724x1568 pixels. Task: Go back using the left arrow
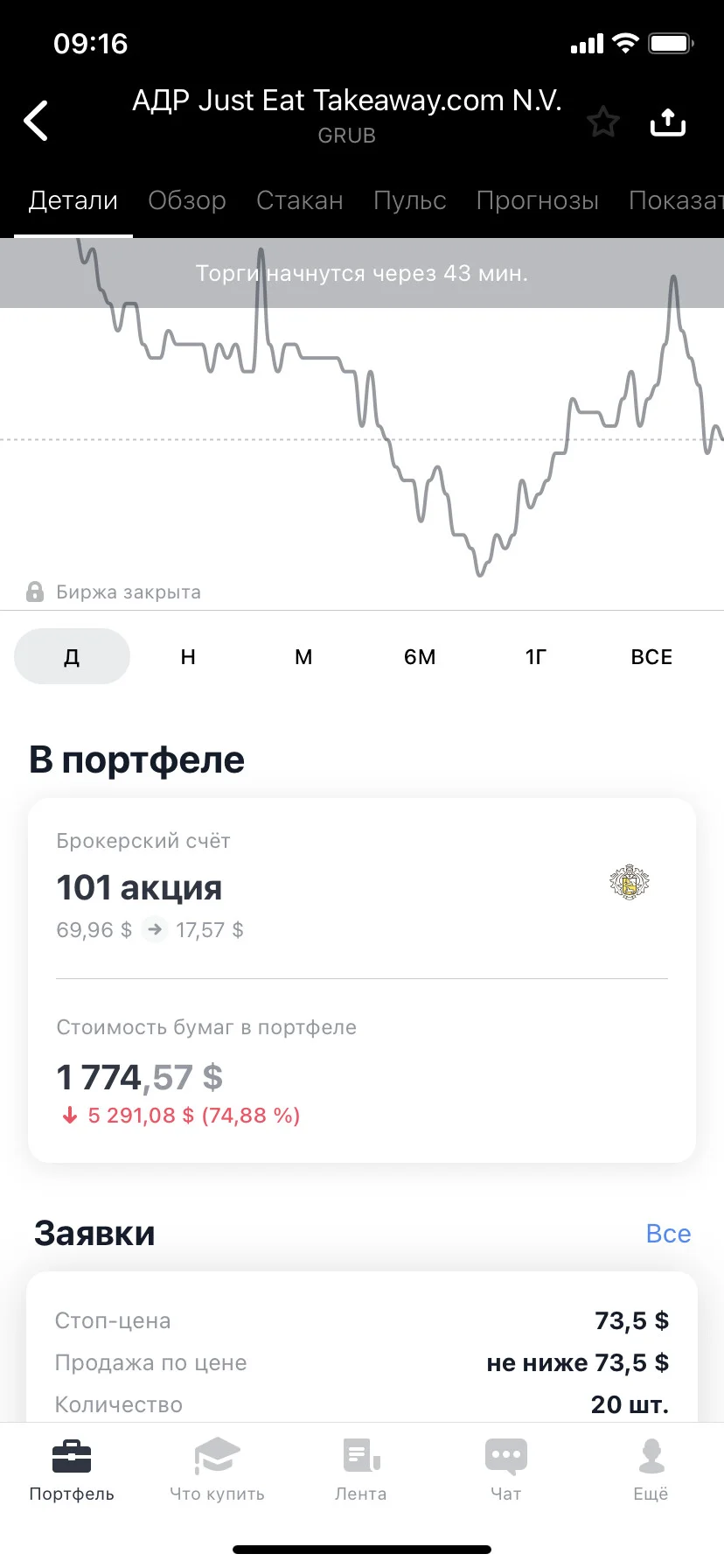click(36, 121)
